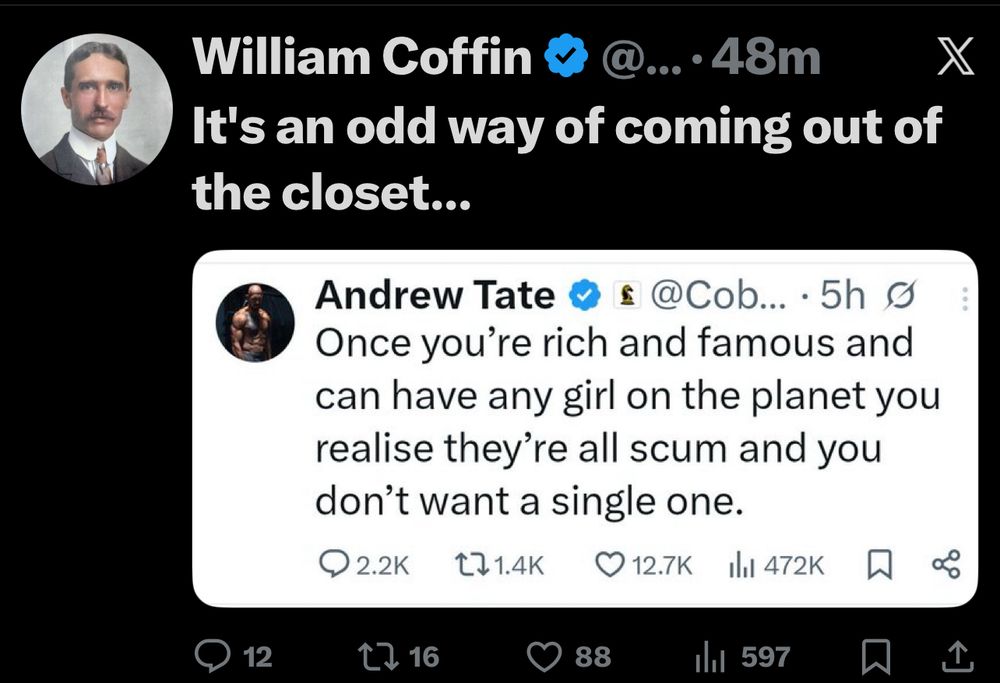The image size is (1000, 683).
Task: Click the X logo beside the 48m timestamp
Action: (x=954, y=62)
